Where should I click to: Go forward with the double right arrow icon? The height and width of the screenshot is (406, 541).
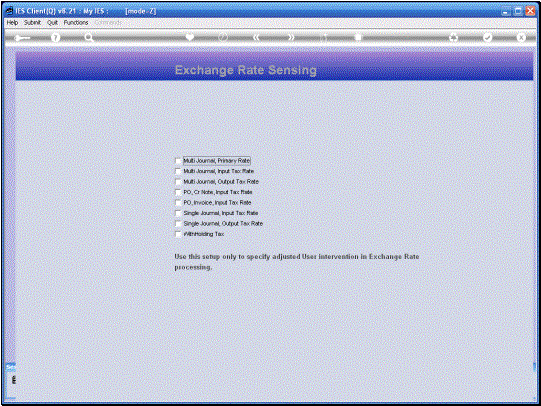pos(291,37)
